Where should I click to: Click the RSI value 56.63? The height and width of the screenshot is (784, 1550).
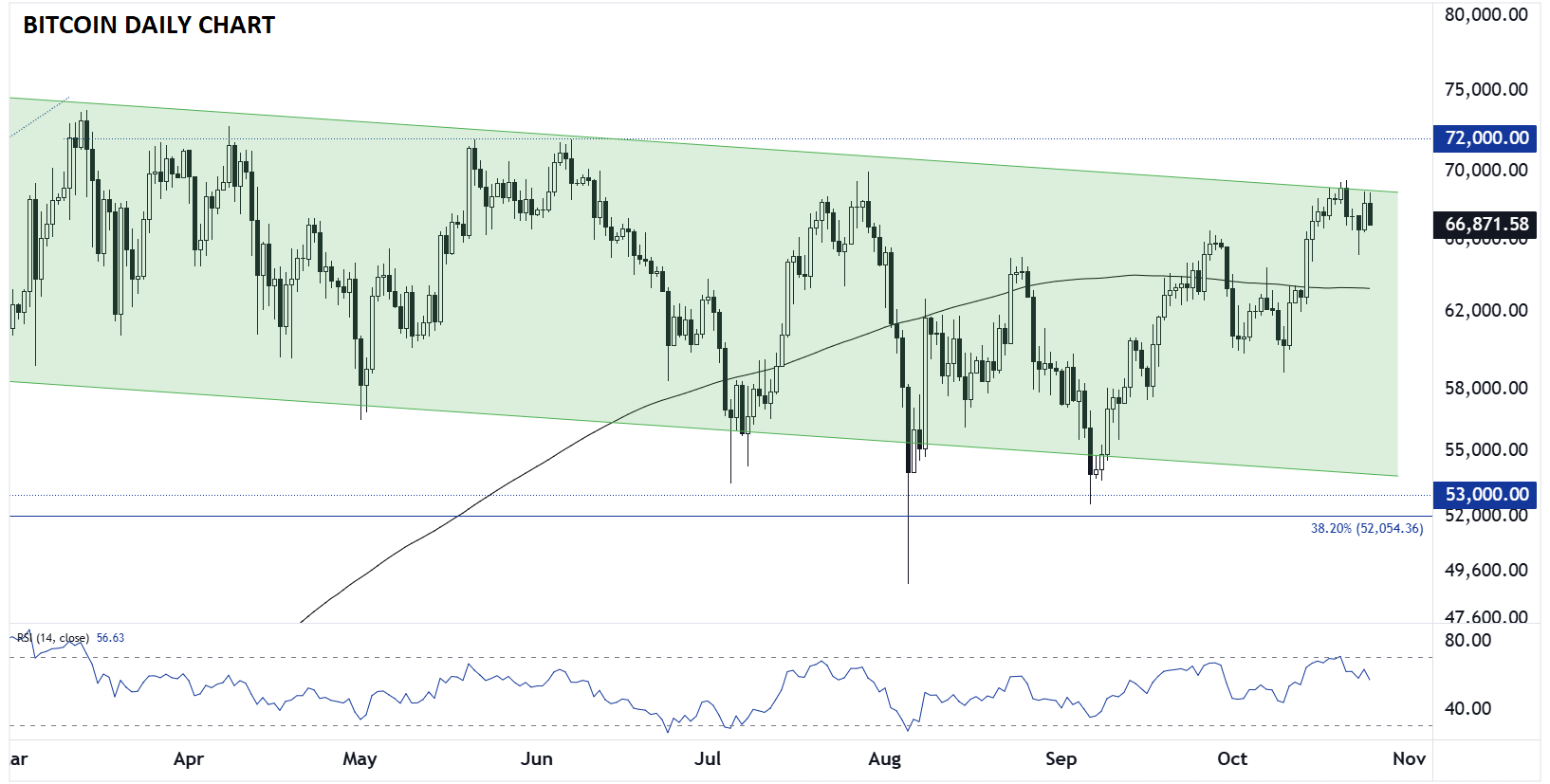[x=110, y=638]
